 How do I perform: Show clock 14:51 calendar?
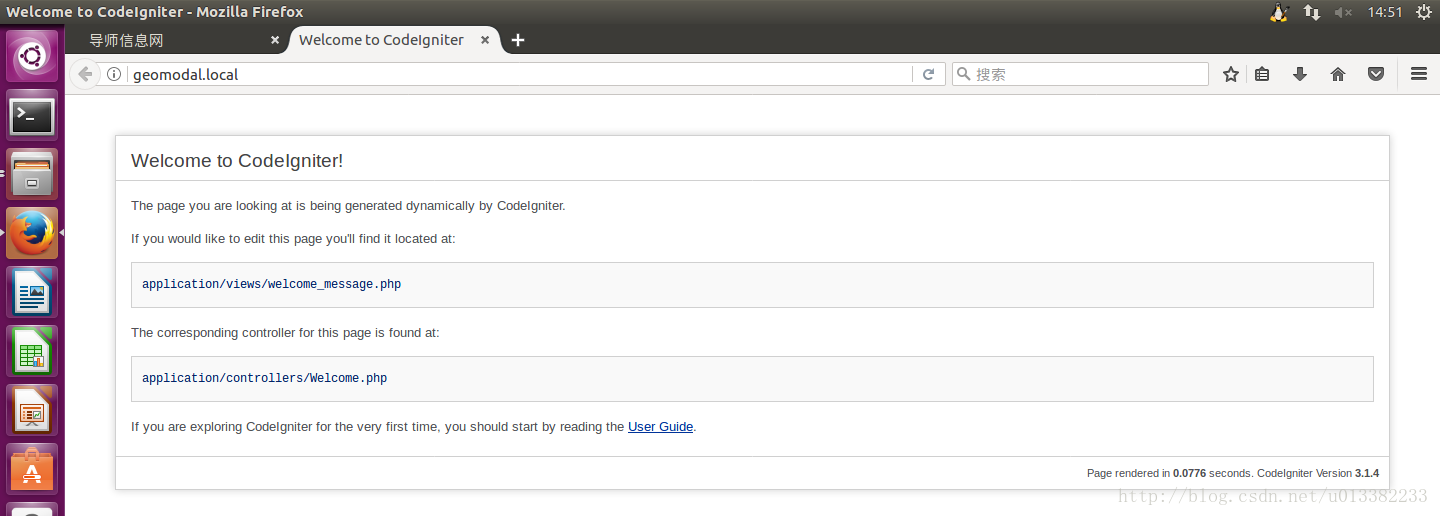[x=1385, y=12]
